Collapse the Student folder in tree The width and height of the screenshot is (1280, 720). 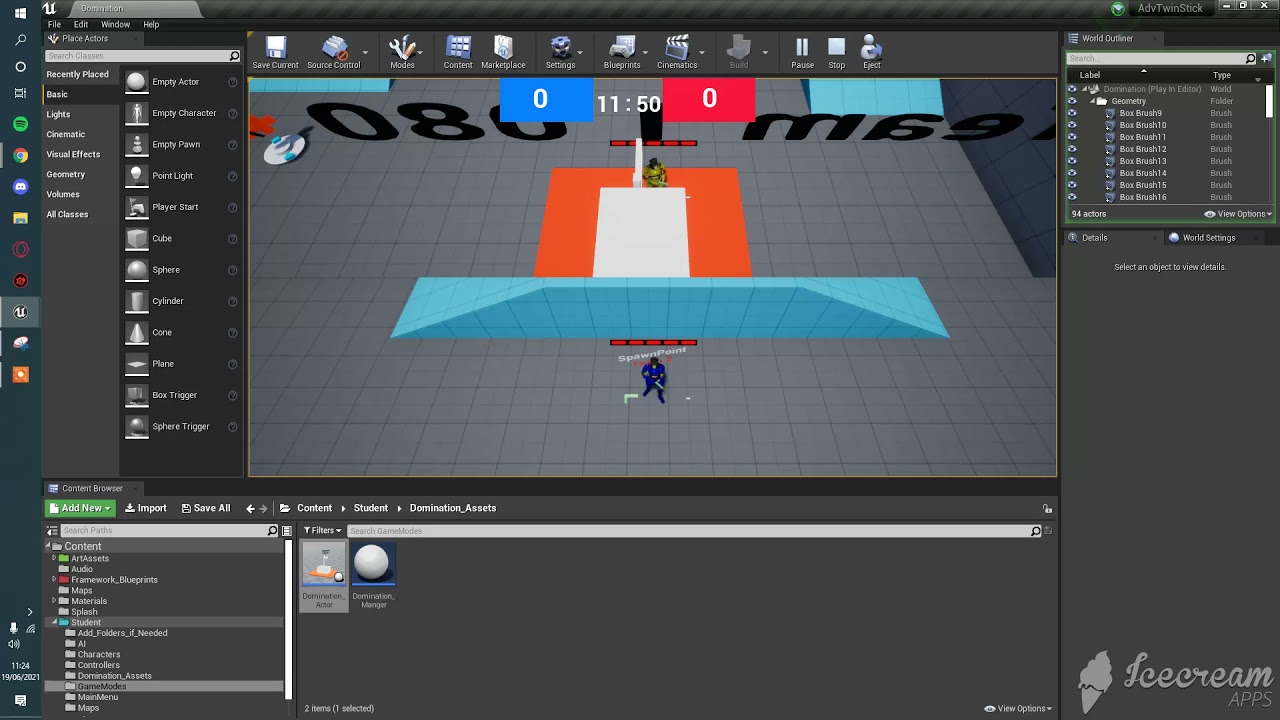54,622
